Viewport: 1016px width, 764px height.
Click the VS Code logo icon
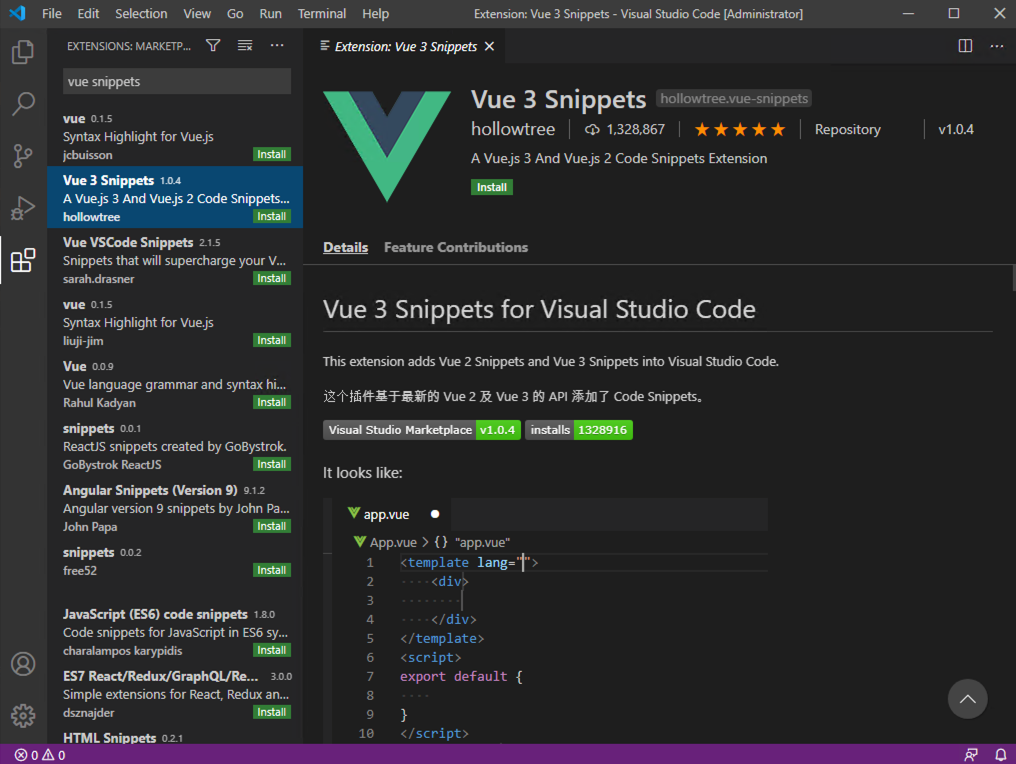pyautogui.click(x=17, y=13)
